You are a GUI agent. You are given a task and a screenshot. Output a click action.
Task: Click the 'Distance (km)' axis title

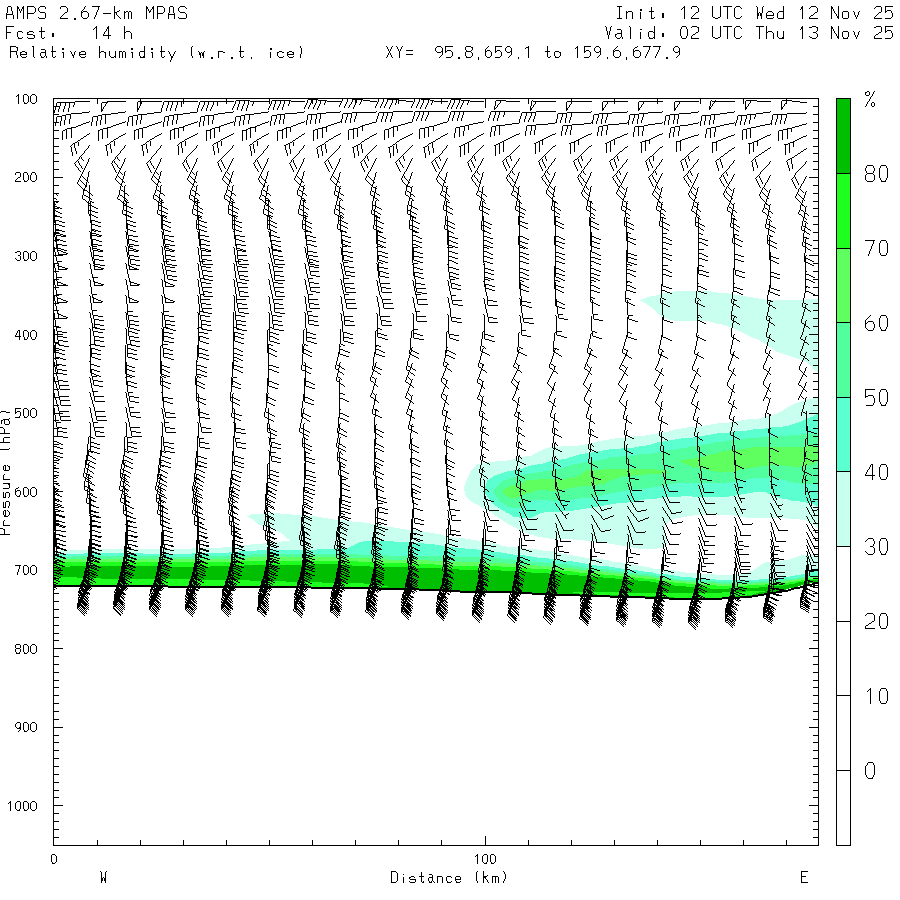click(x=449, y=878)
